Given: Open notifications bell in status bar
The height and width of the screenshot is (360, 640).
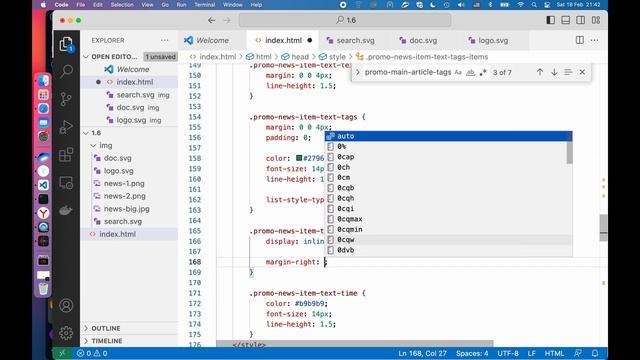Looking at the screenshot, I should coord(595,353).
